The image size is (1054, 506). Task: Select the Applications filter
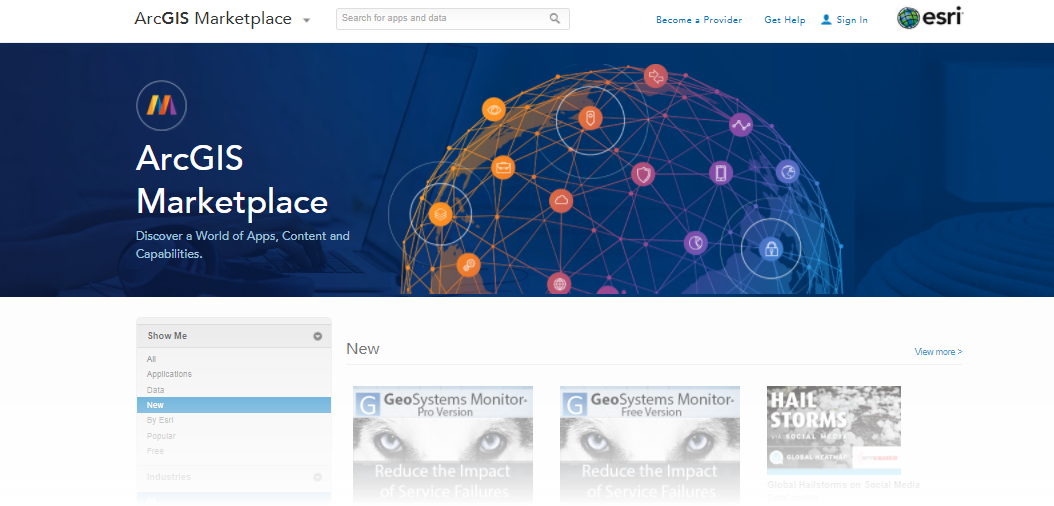[x=169, y=374]
